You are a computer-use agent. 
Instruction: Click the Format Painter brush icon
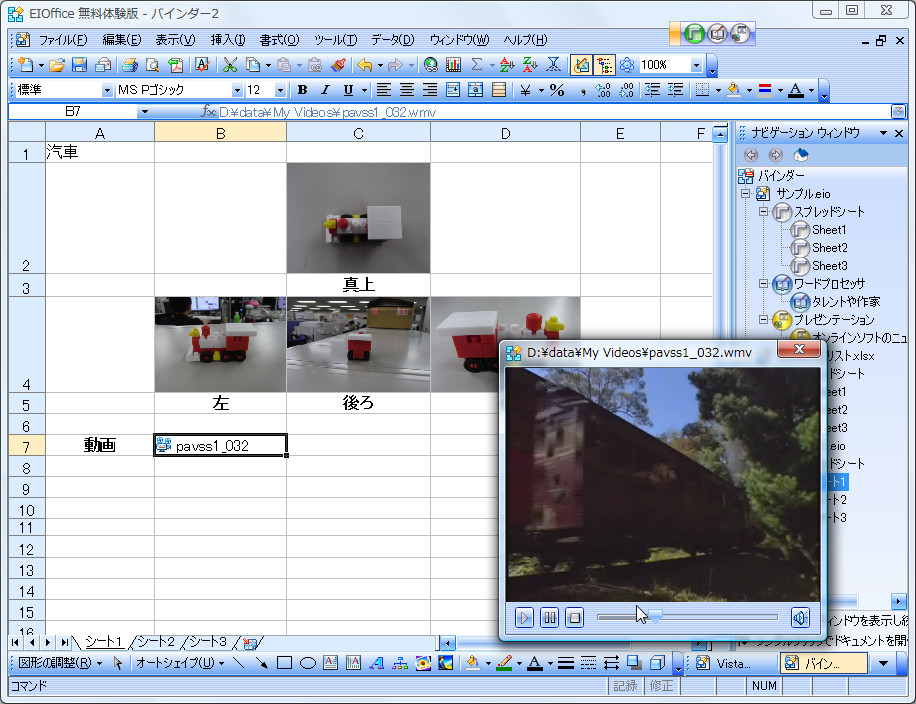pyautogui.click(x=338, y=65)
